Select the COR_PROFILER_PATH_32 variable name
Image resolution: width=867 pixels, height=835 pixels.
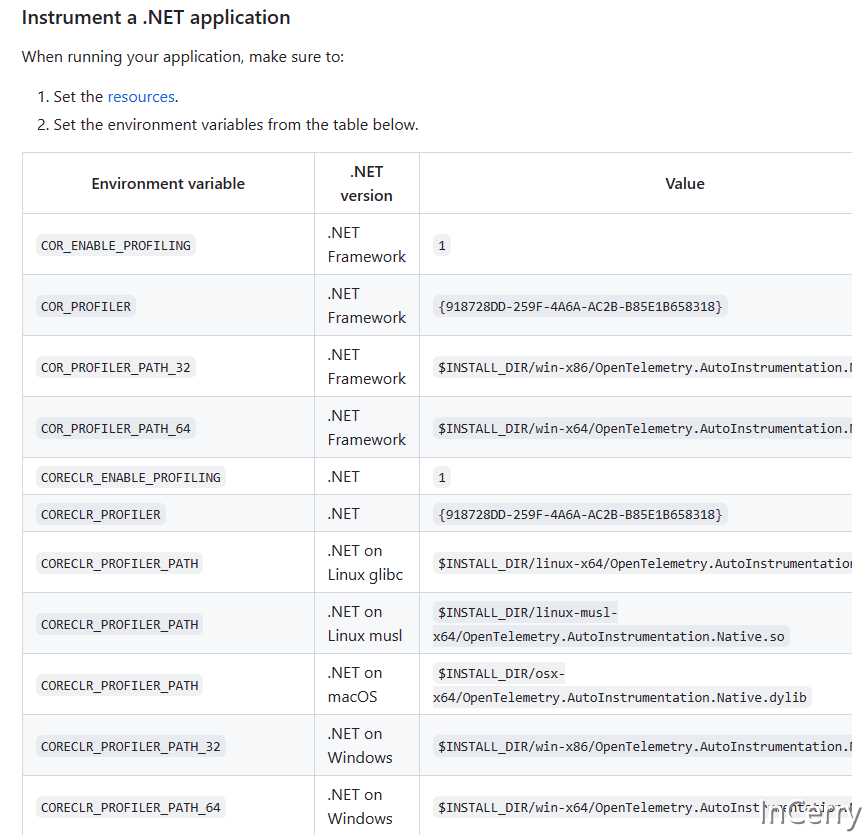pyautogui.click(x=115, y=367)
